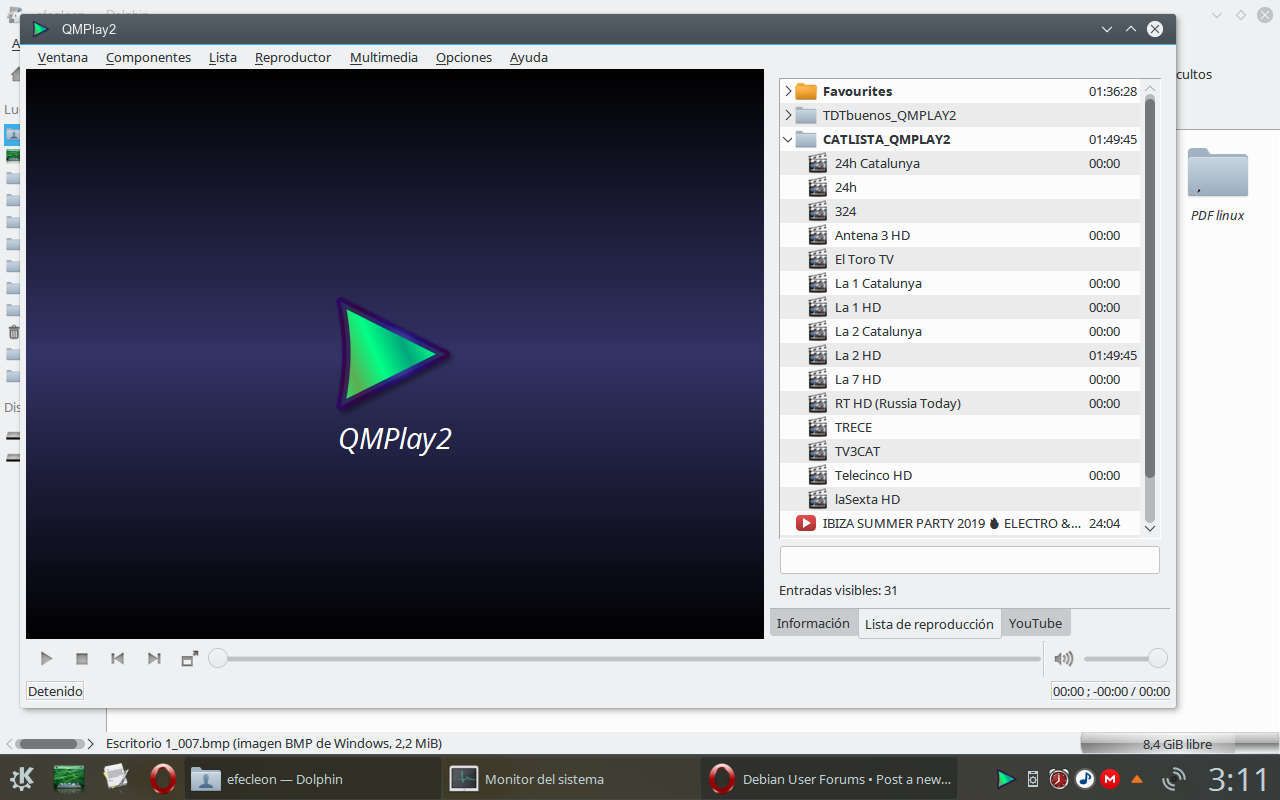This screenshot has width=1280, height=800.
Task: Open the Multimedia menu
Action: click(x=384, y=57)
